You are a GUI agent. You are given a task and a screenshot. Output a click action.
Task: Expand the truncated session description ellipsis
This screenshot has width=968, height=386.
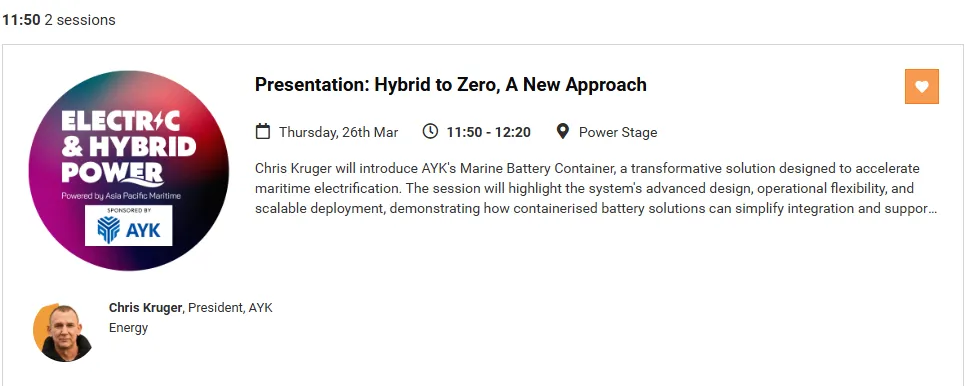click(x=932, y=209)
